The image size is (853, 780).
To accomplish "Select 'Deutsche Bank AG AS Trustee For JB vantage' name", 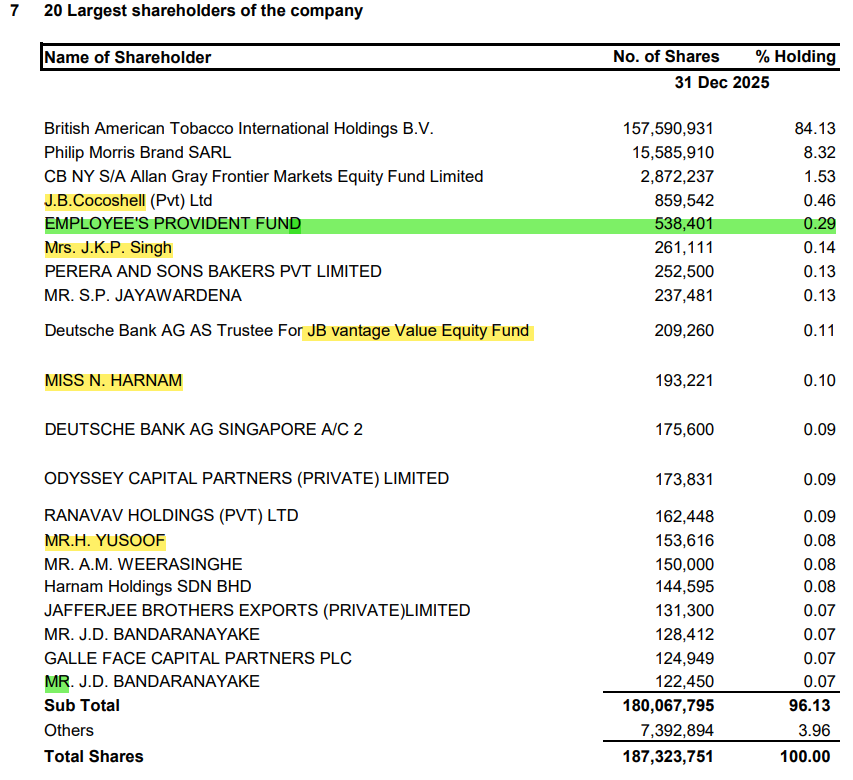I will point(287,331).
